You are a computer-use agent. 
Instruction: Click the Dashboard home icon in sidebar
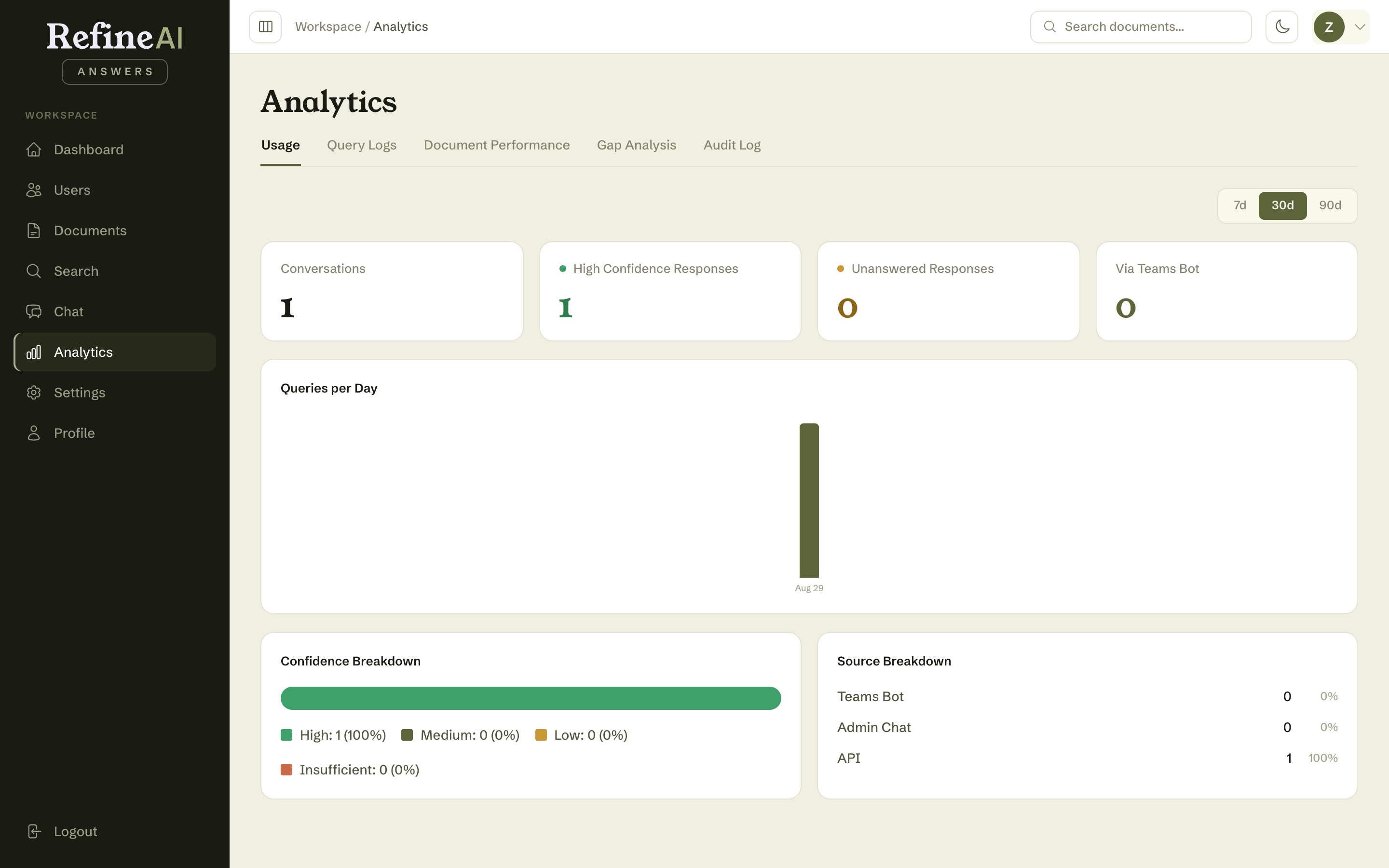point(34,150)
